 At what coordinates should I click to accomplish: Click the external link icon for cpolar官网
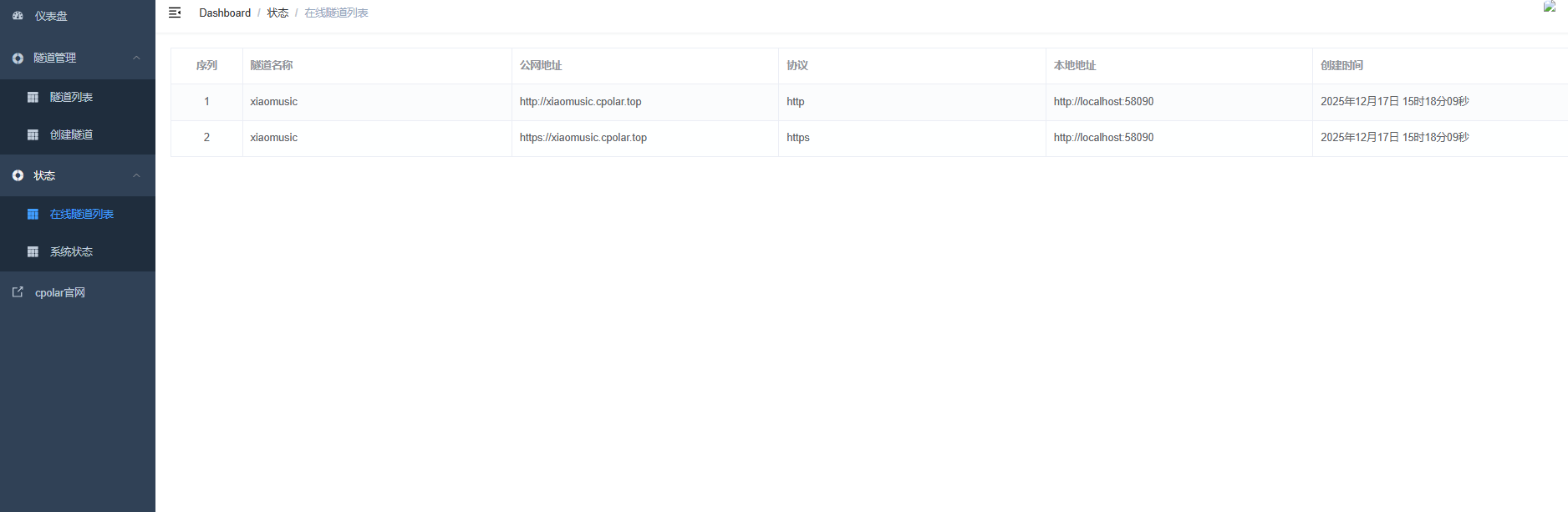[x=18, y=292]
